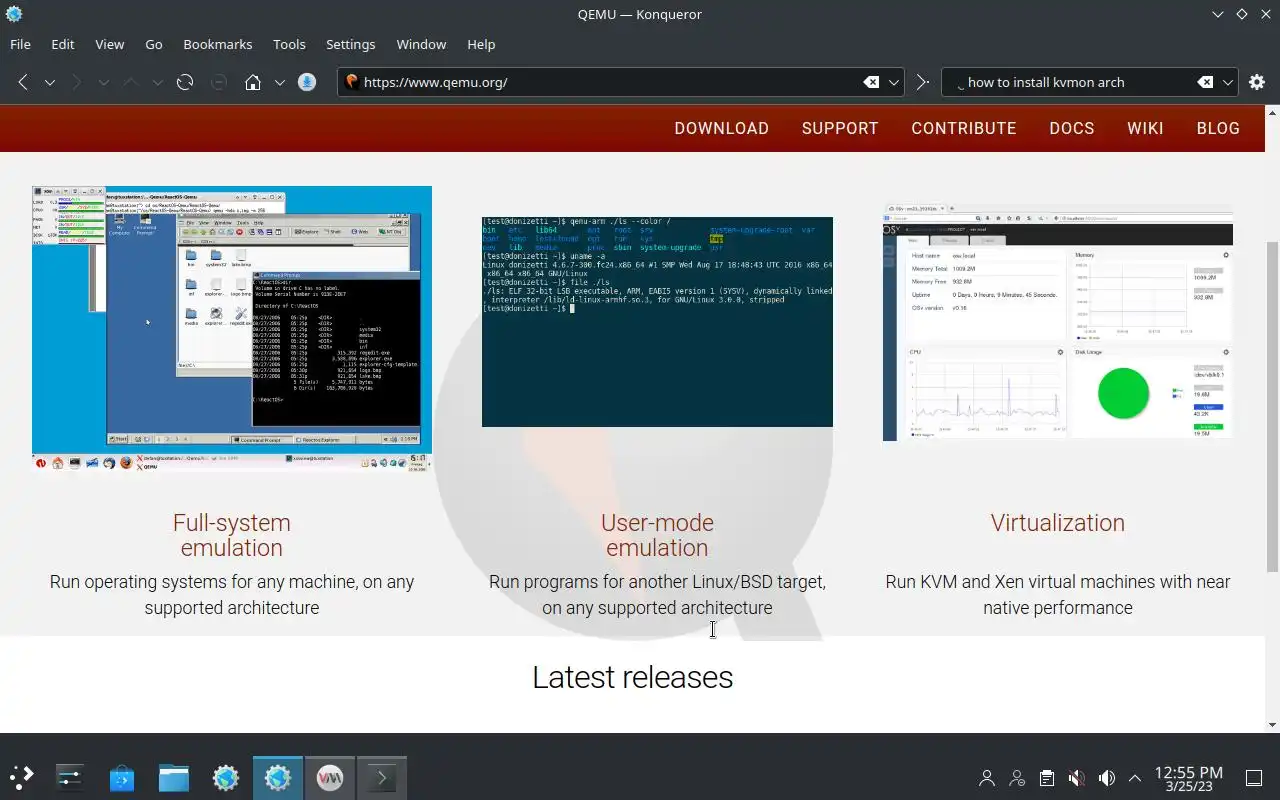This screenshot has height=800, width=1280.
Task: Open the Up arrow's dropdown chevron
Action: pos(157,82)
